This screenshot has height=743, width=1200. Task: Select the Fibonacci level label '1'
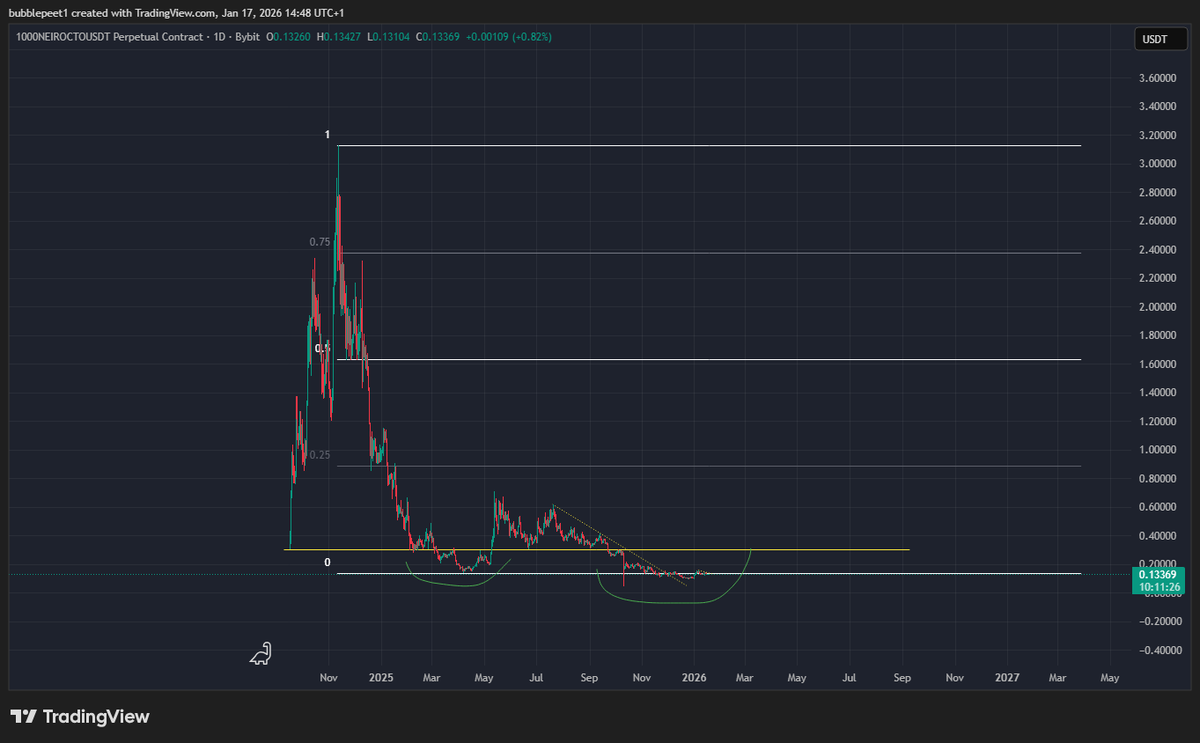tap(327, 135)
